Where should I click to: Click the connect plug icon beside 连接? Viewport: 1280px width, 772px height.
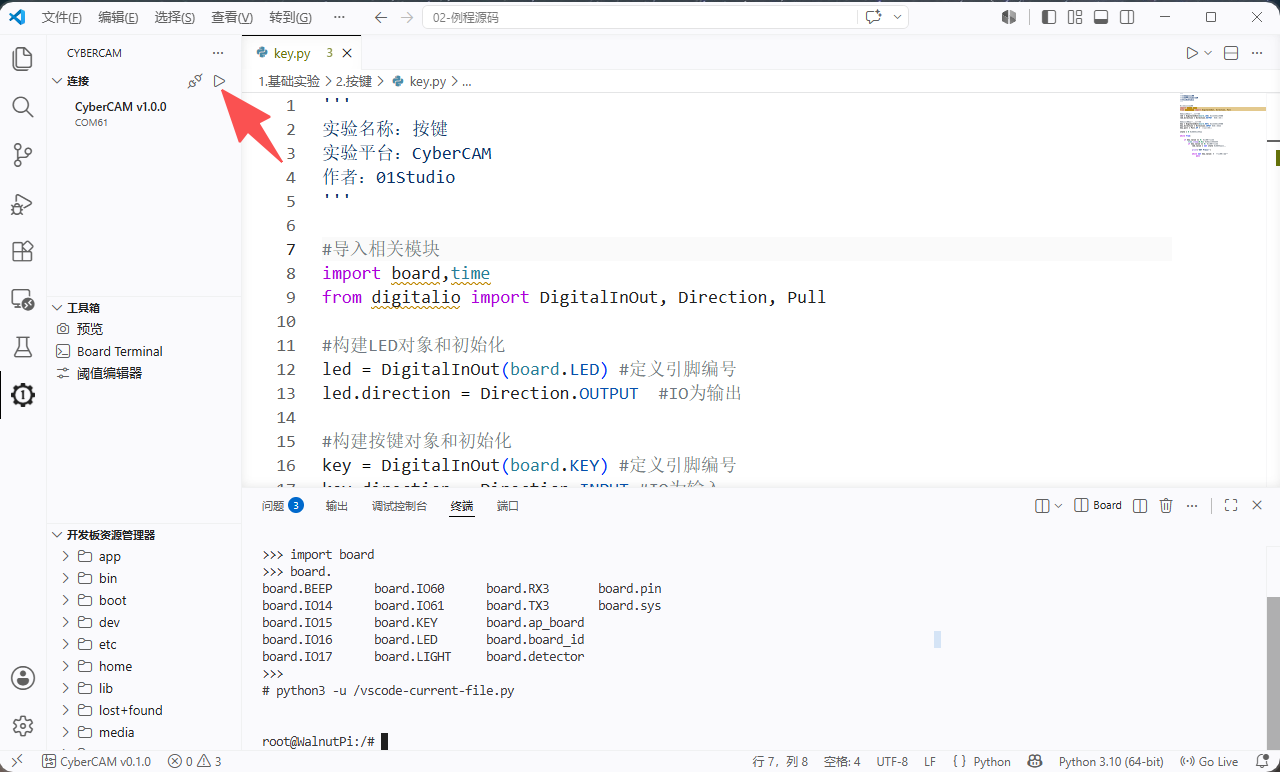(195, 81)
